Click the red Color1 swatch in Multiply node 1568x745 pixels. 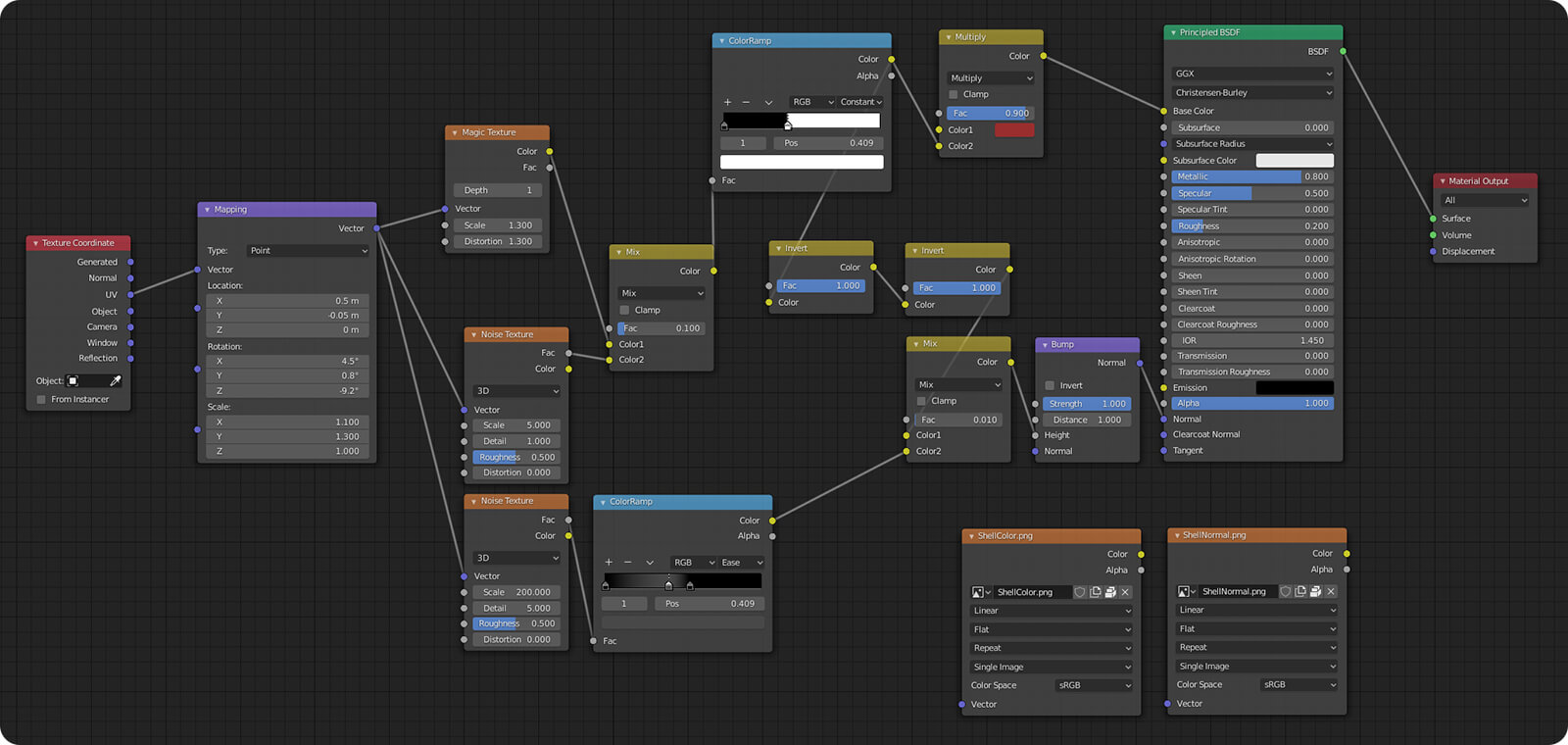coord(1013,129)
